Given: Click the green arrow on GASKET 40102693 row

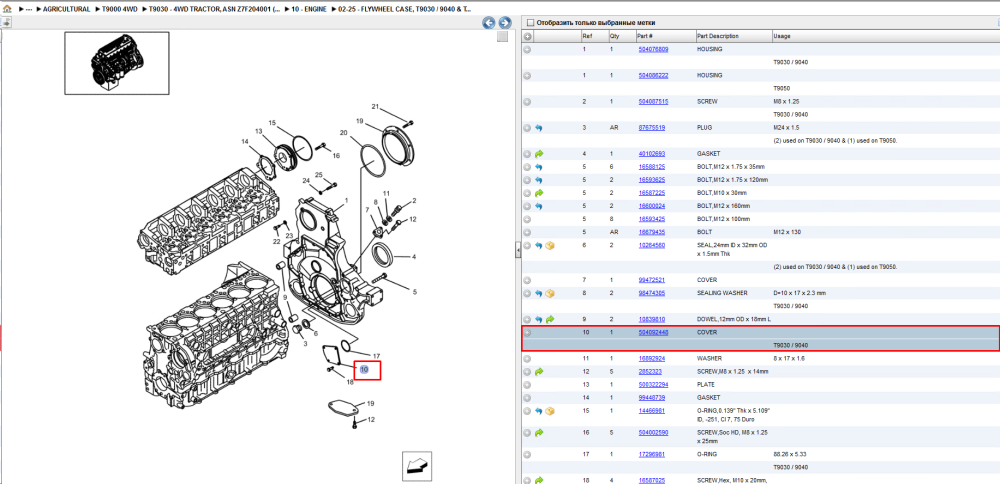Looking at the screenshot, I should click(539, 154).
